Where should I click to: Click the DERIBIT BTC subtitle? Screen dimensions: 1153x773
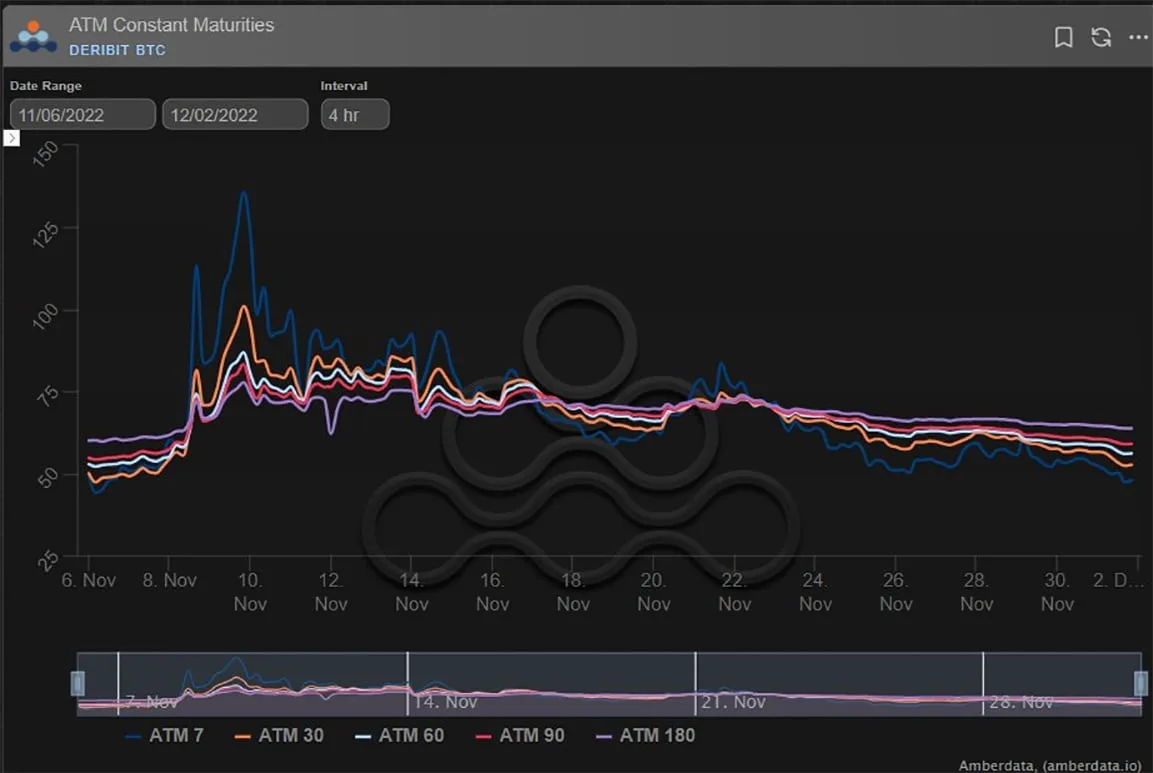[x=117, y=50]
